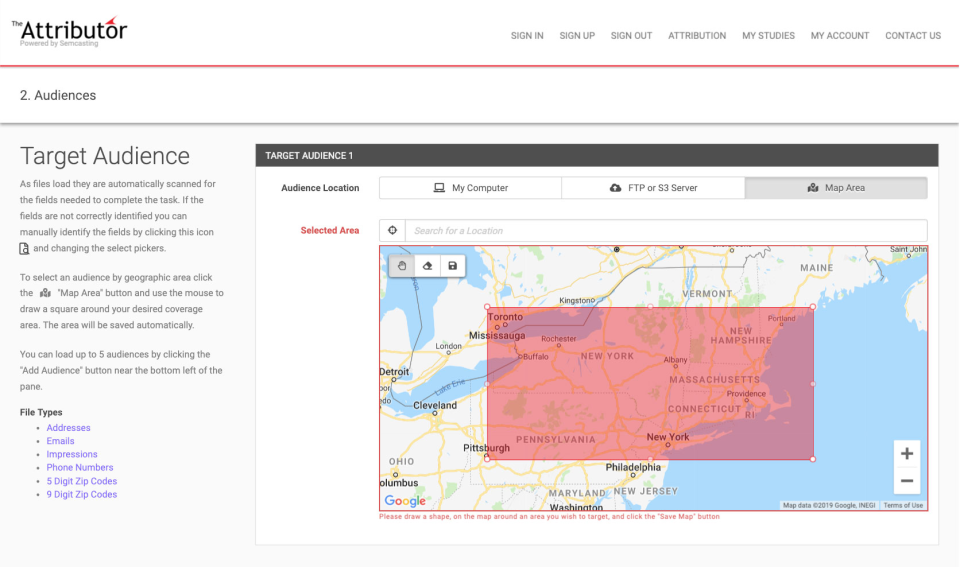This screenshot has width=960, height=567.
Task: Zoom out the map with minus button
Action: 907,481
